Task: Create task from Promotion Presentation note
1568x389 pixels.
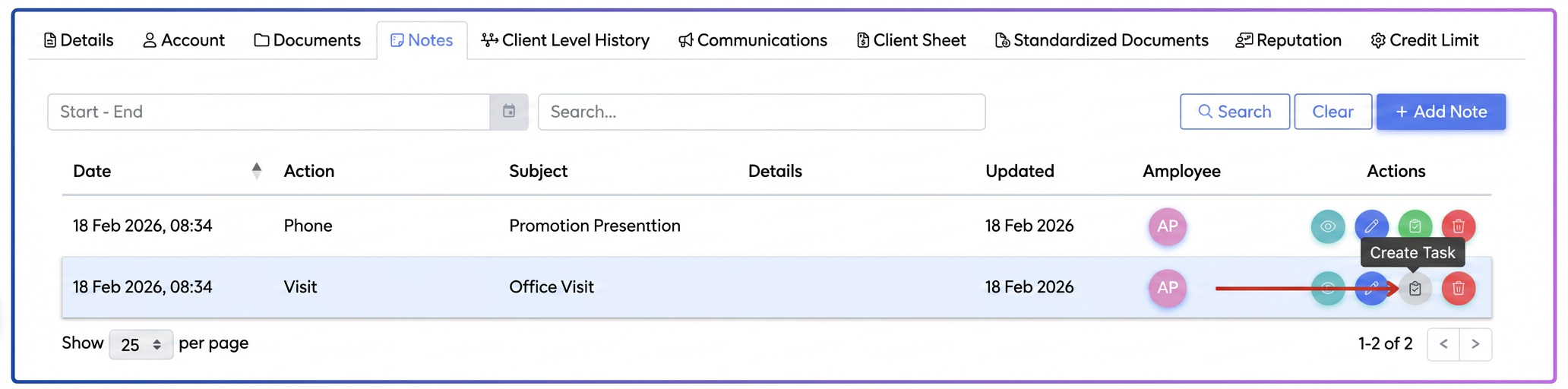Action: click(1415, 226)
